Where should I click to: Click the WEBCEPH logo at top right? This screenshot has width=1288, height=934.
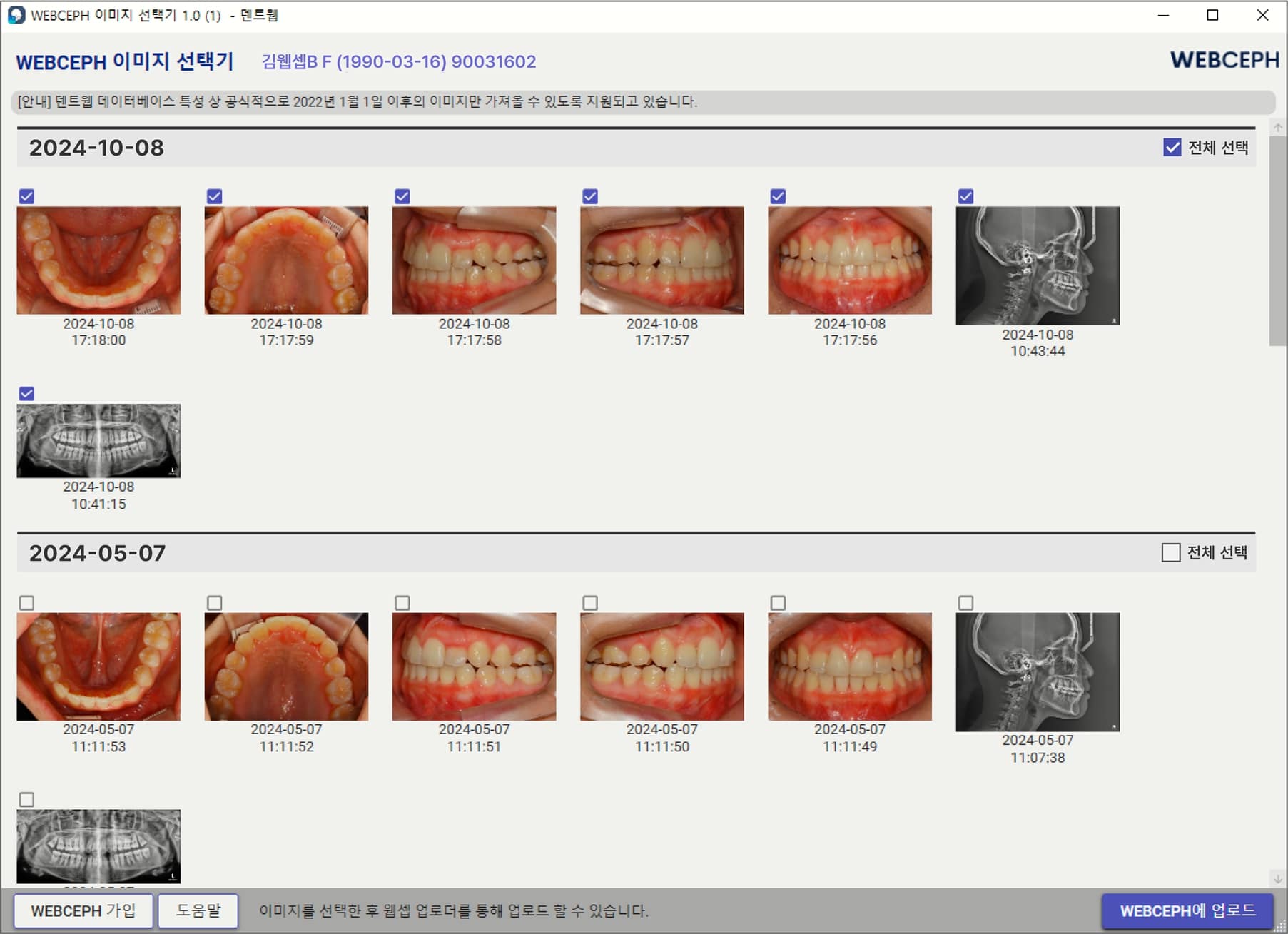pos(1224,61)
